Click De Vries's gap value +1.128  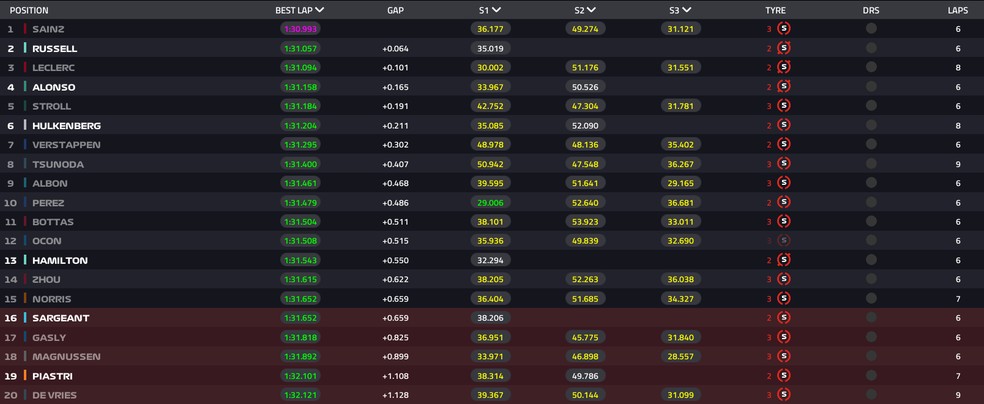coord(395,395)
